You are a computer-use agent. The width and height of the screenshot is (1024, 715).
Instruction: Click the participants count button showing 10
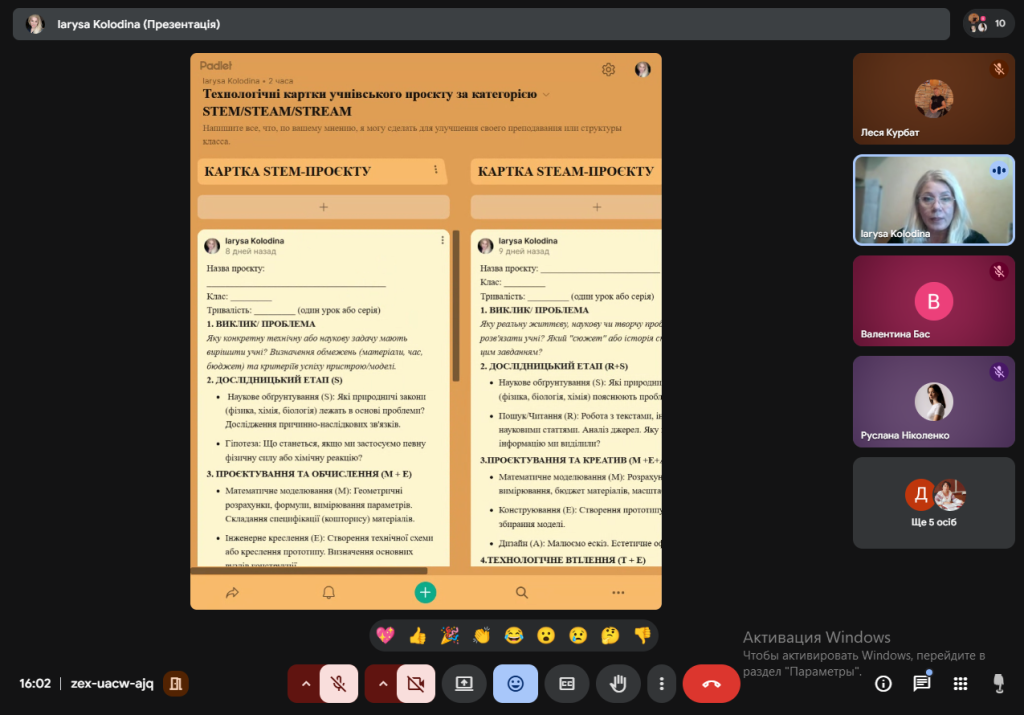[988, 24]
